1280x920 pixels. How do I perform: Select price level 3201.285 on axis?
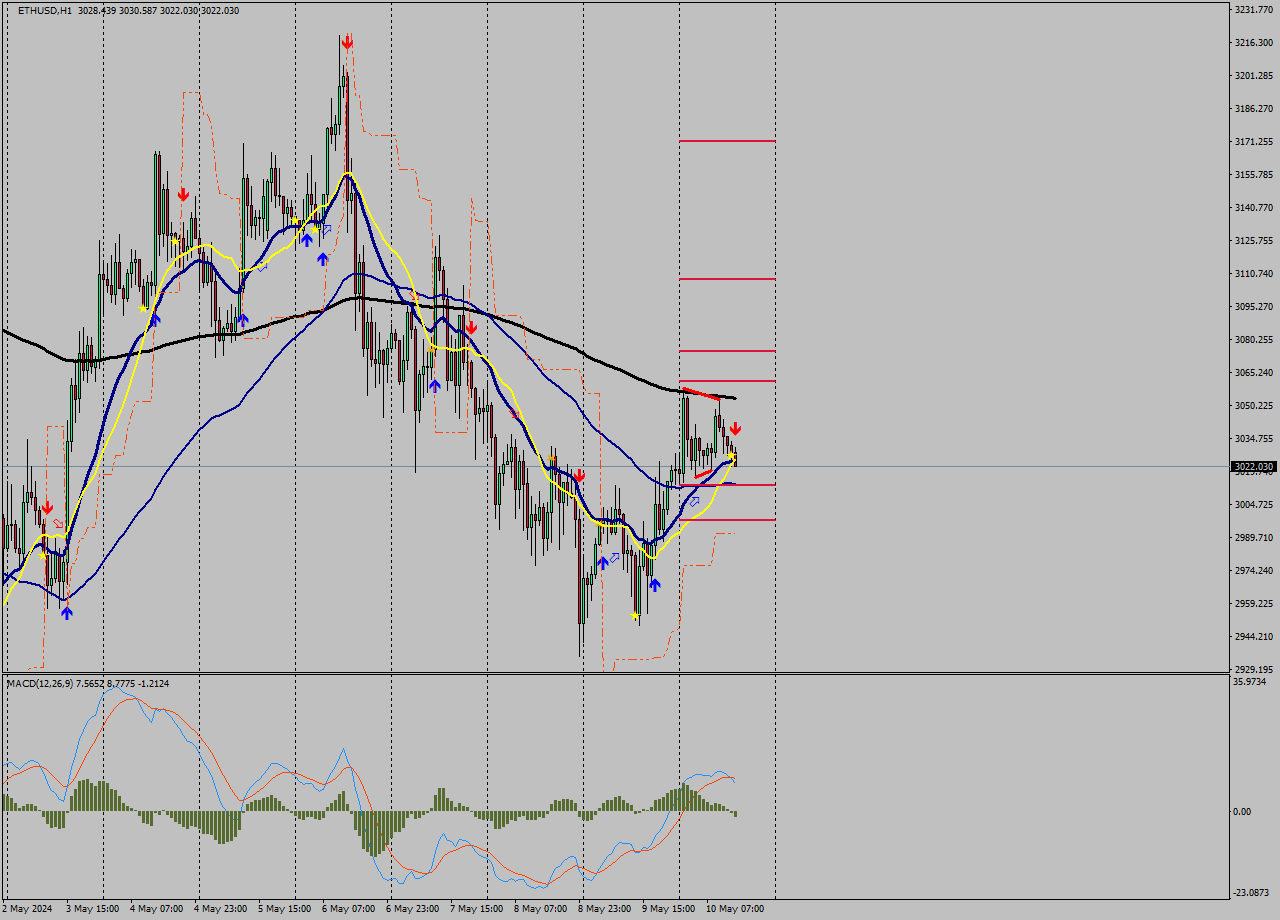pyautogui.click(x=1253, y=76)
